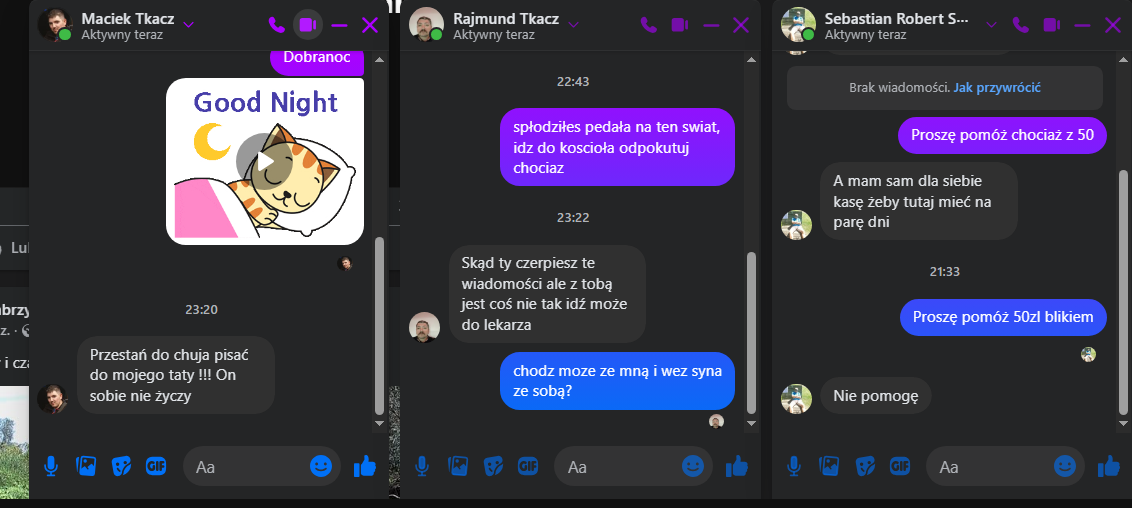
Task: Open sticker picker in Sebastian Robert chat
Action: click(x=864, y=466)
